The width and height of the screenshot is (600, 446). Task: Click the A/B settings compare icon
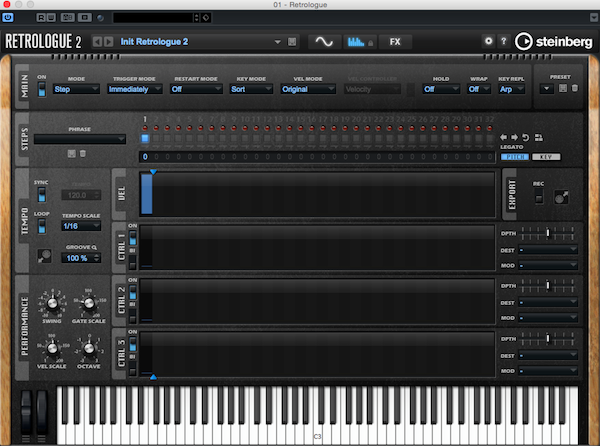coord(67,17)
